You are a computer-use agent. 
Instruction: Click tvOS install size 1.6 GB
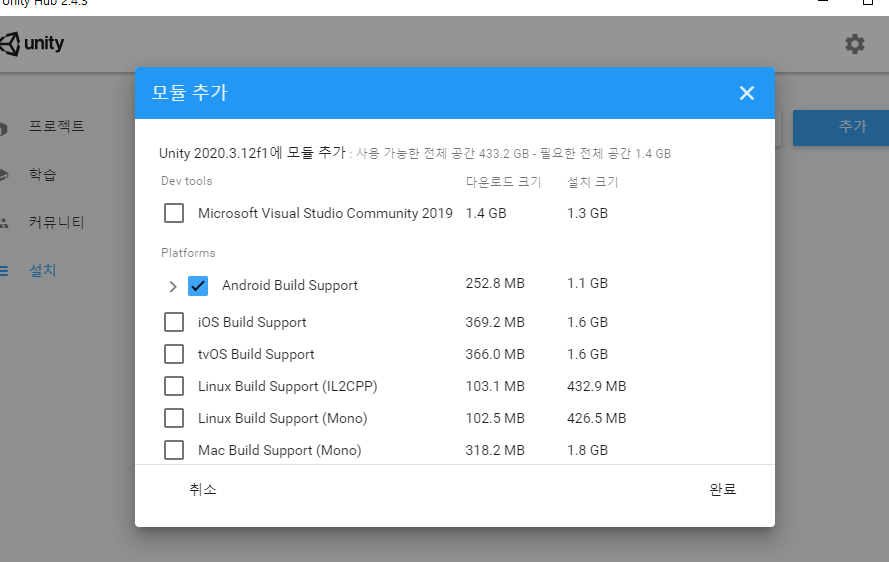tap(587, 354)
